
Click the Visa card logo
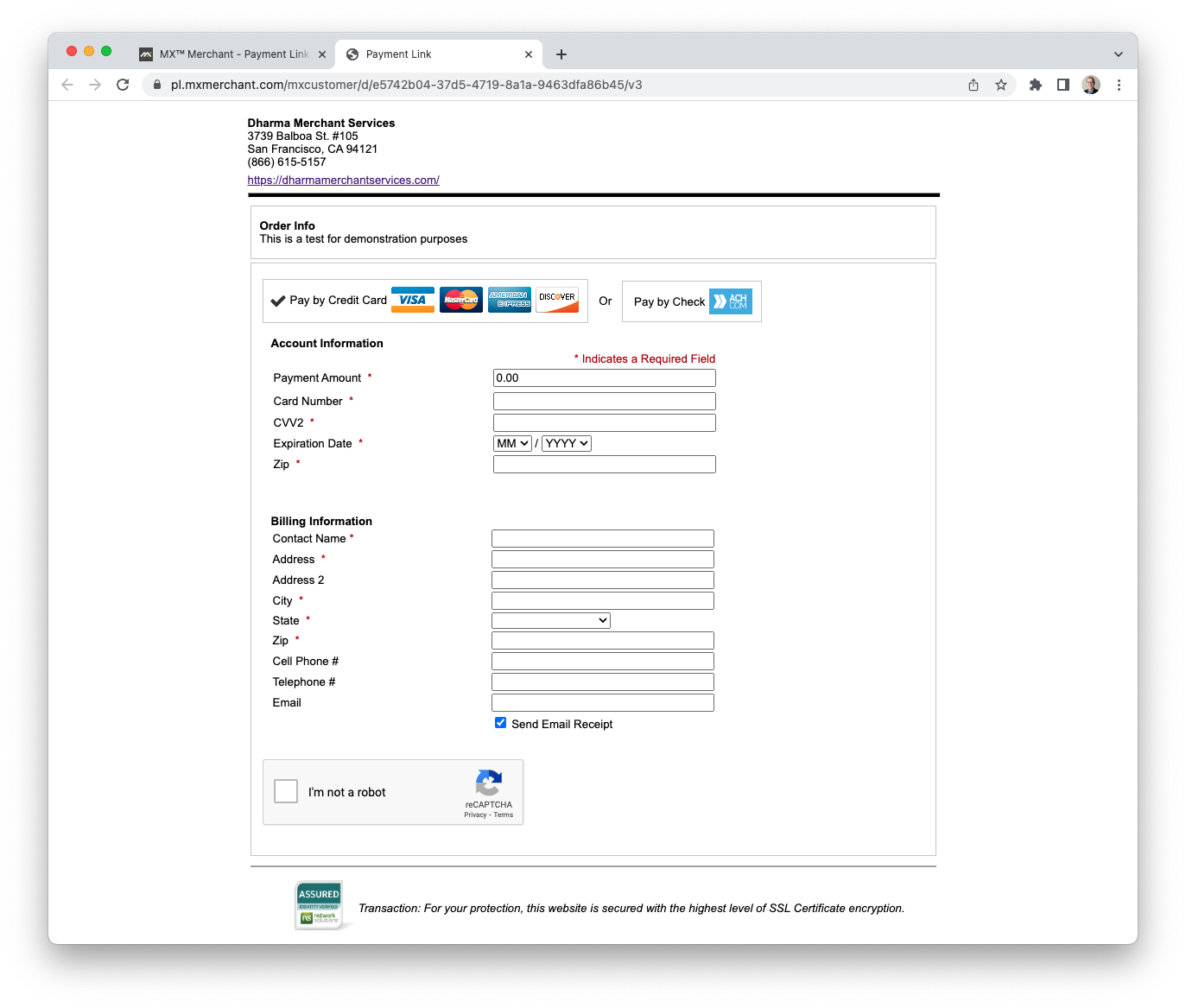[412, 300]
